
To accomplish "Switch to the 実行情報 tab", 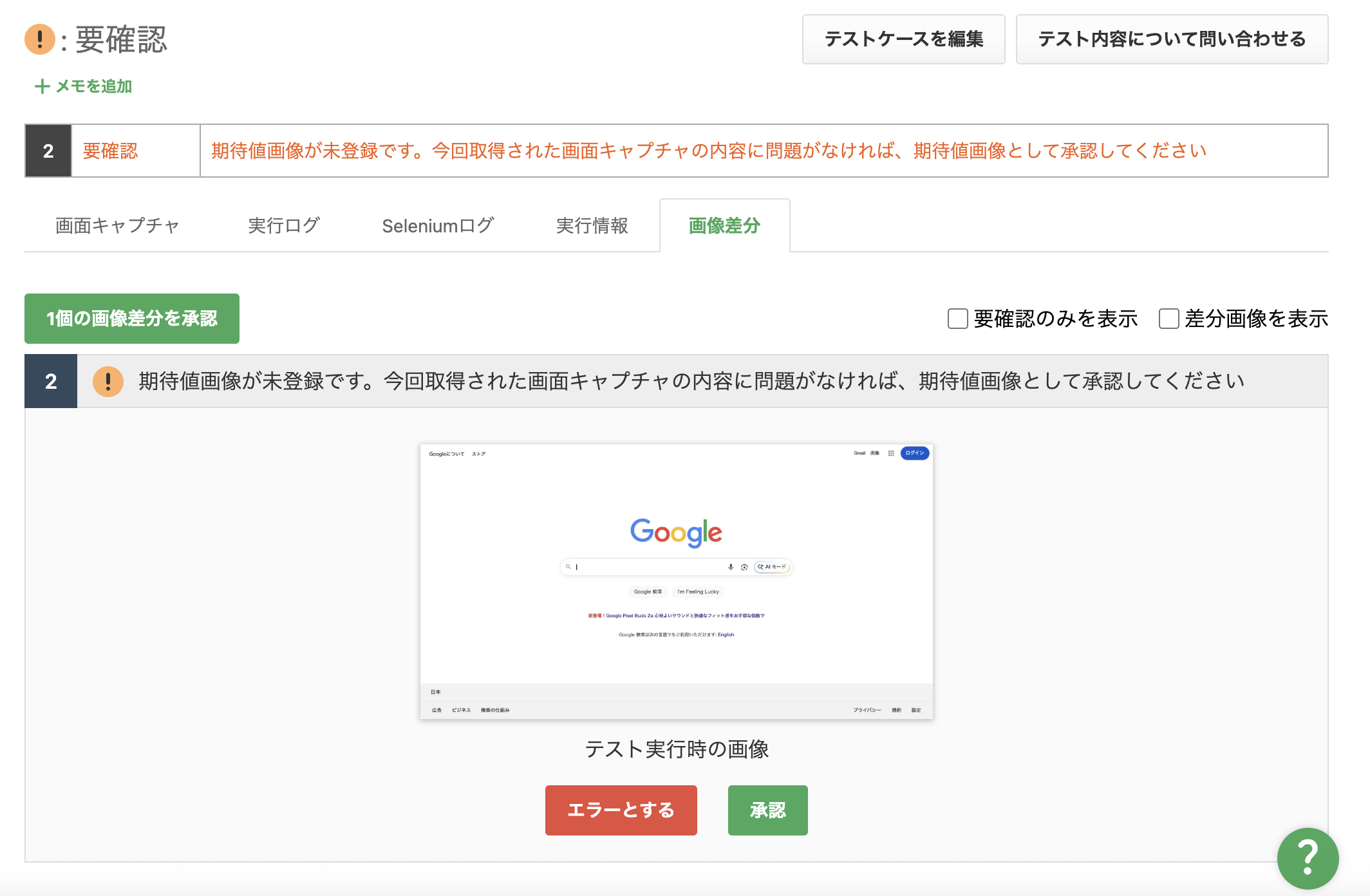I will coord(592,226).
